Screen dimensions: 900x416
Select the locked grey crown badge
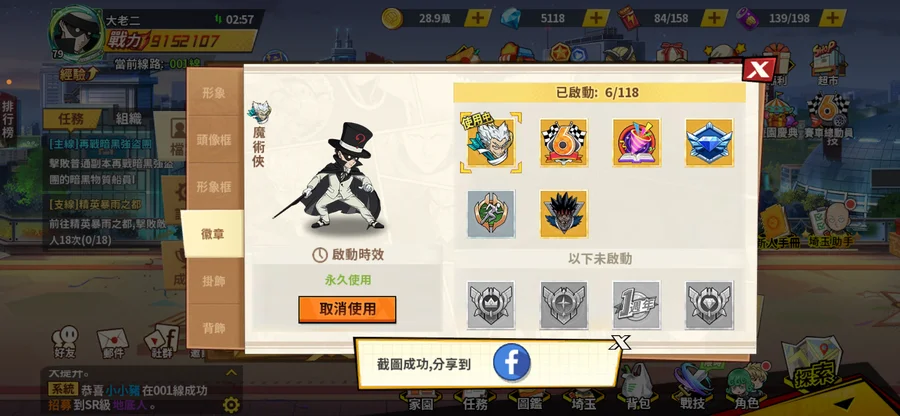tap(491, 305)
